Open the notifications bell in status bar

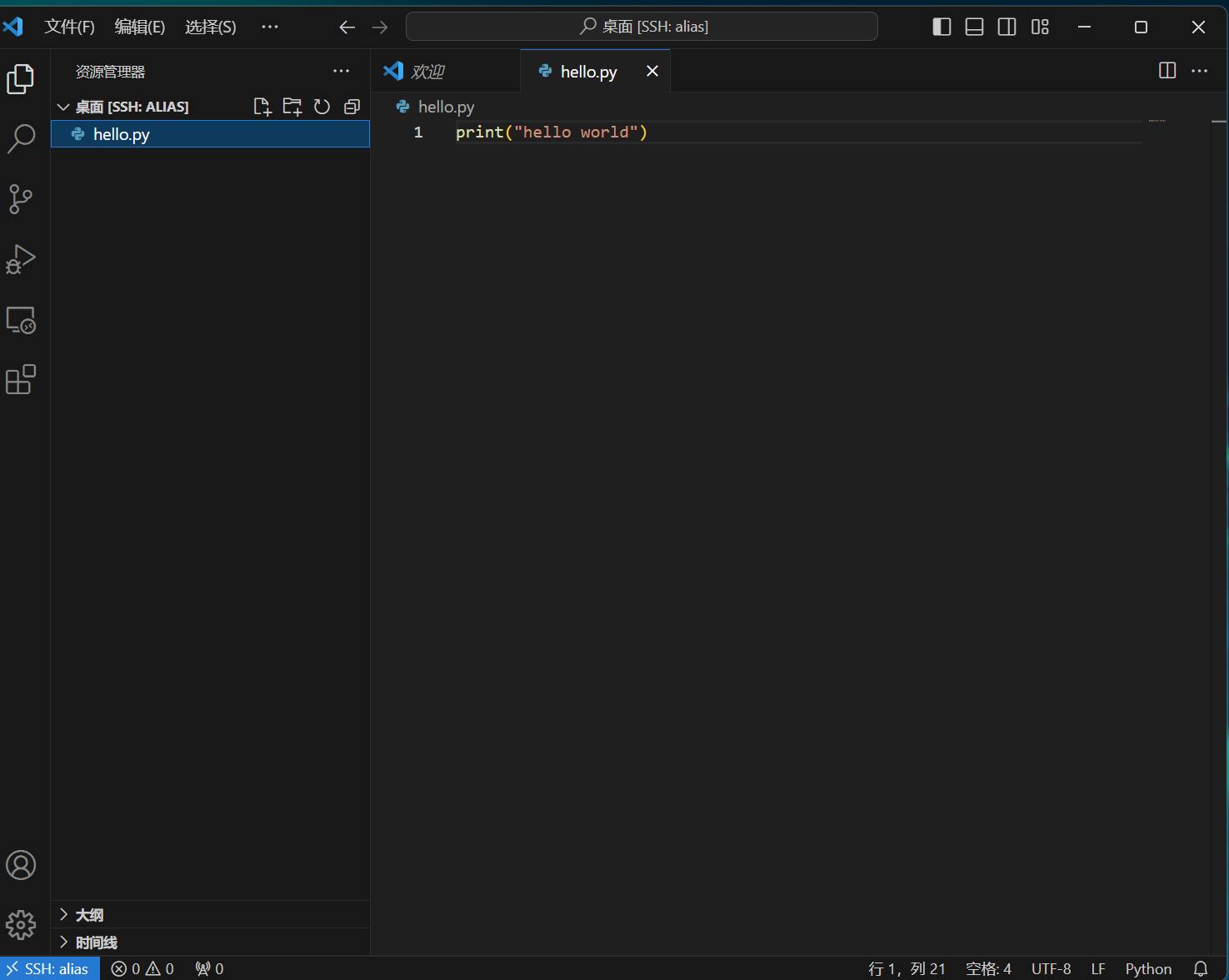(x=1201, y=968)
